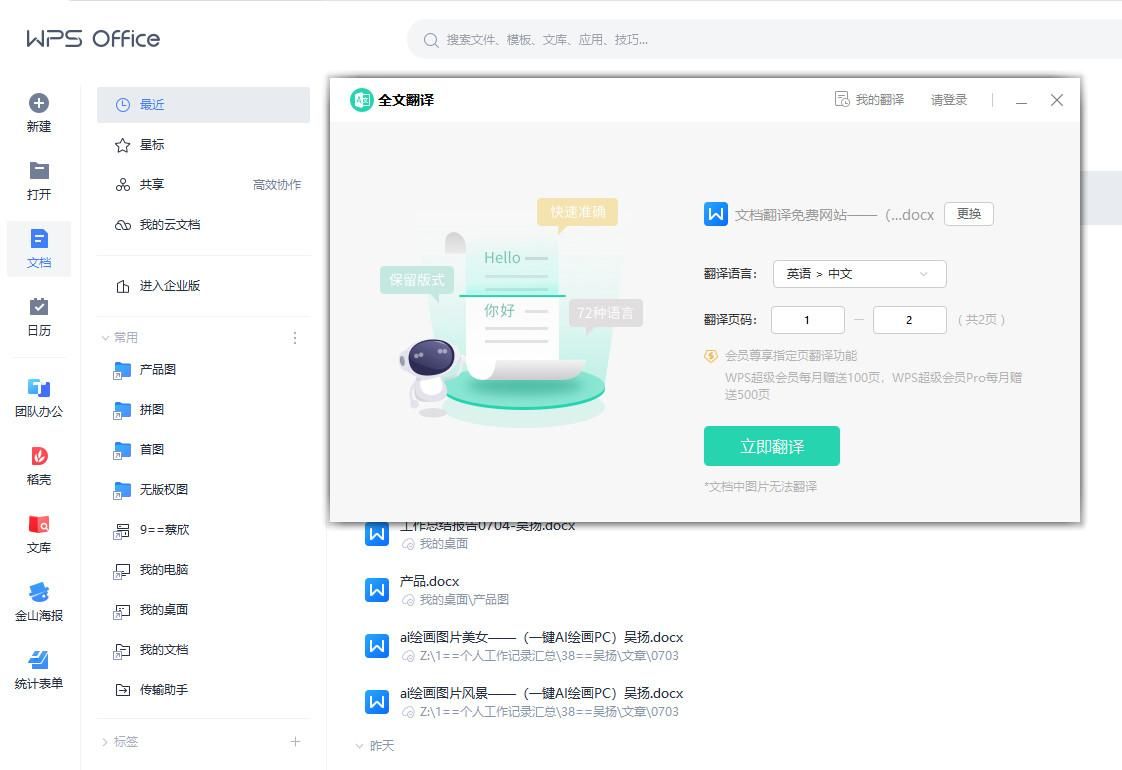
Task: Click the document icon beside 文档翻译免费网站
Action: click(716, 214)
